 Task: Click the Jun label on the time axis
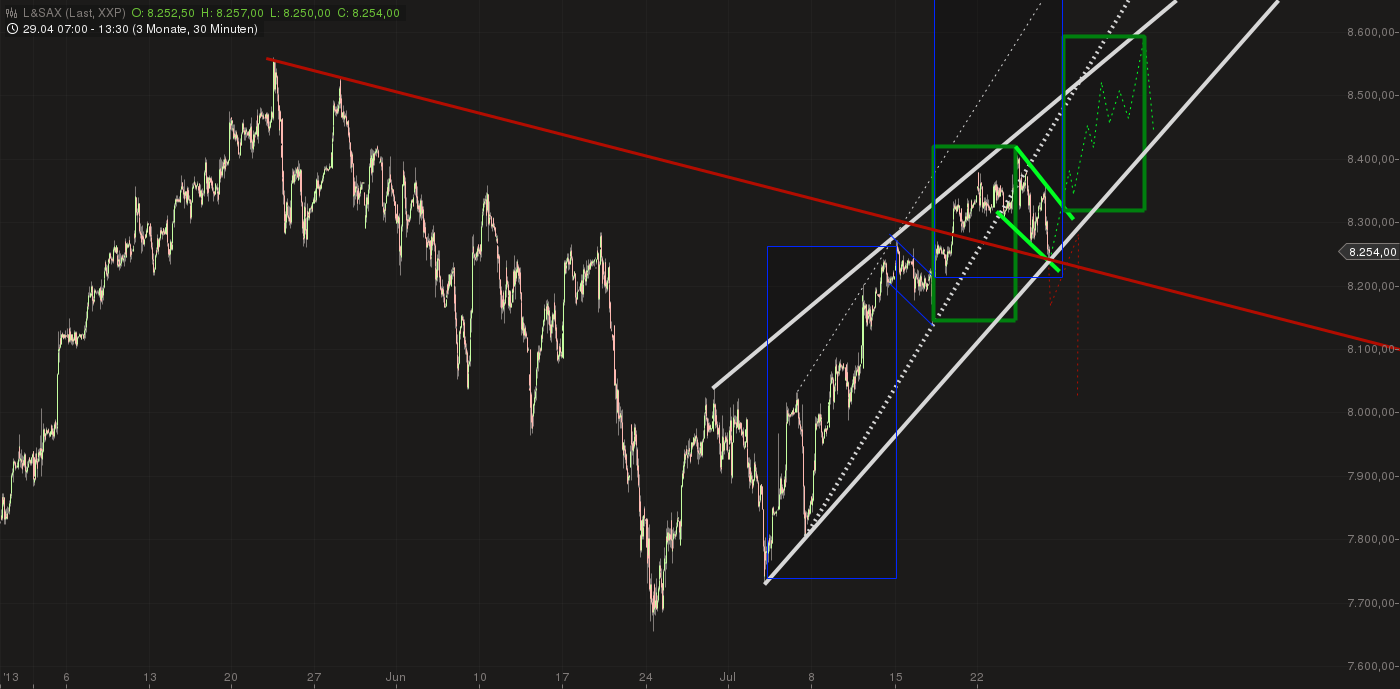coord(396,677)
